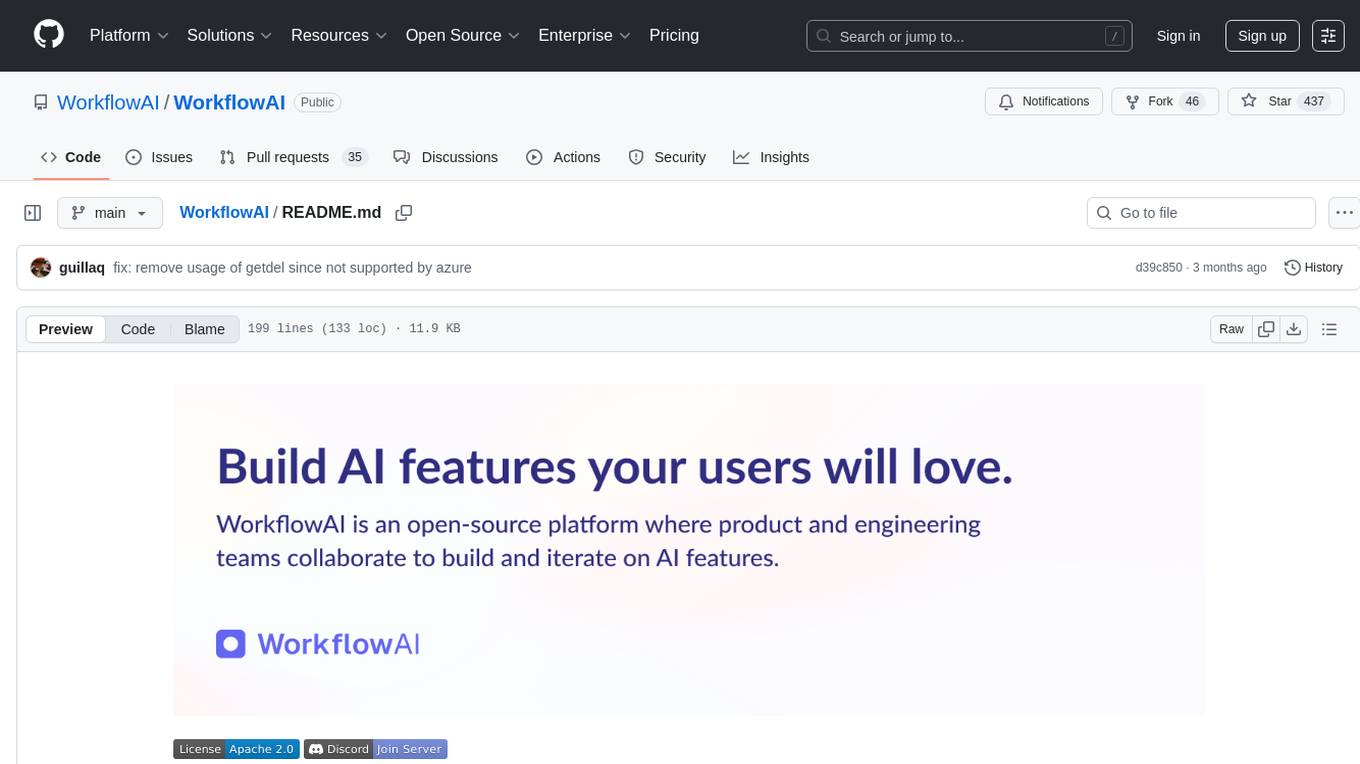Screen dimensions: 1360x764
Task: Click the Sign in link
Action: (1178, 36)
